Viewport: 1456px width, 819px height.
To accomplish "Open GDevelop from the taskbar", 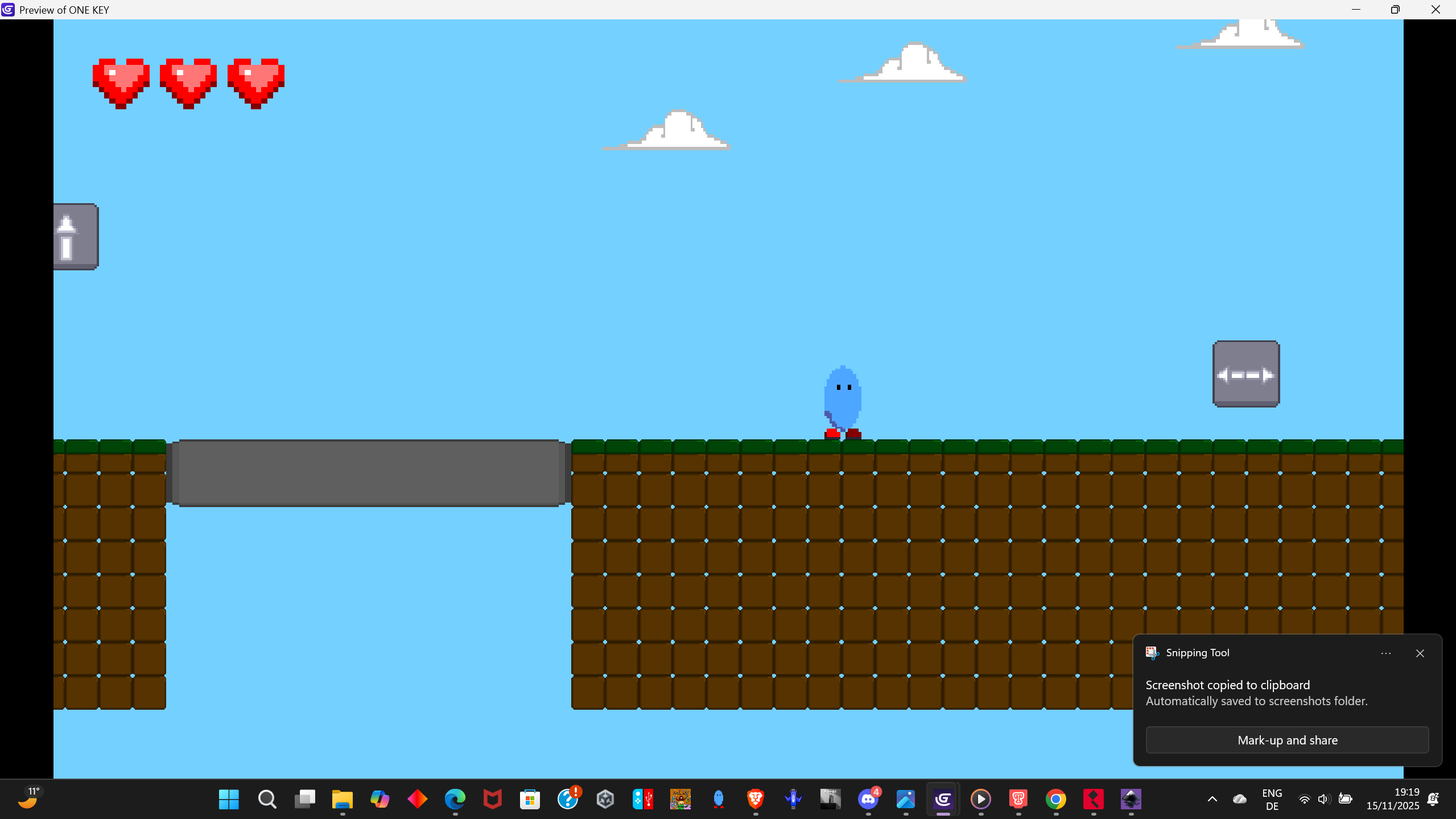I will pyautogui.click(x=943, y=799).
